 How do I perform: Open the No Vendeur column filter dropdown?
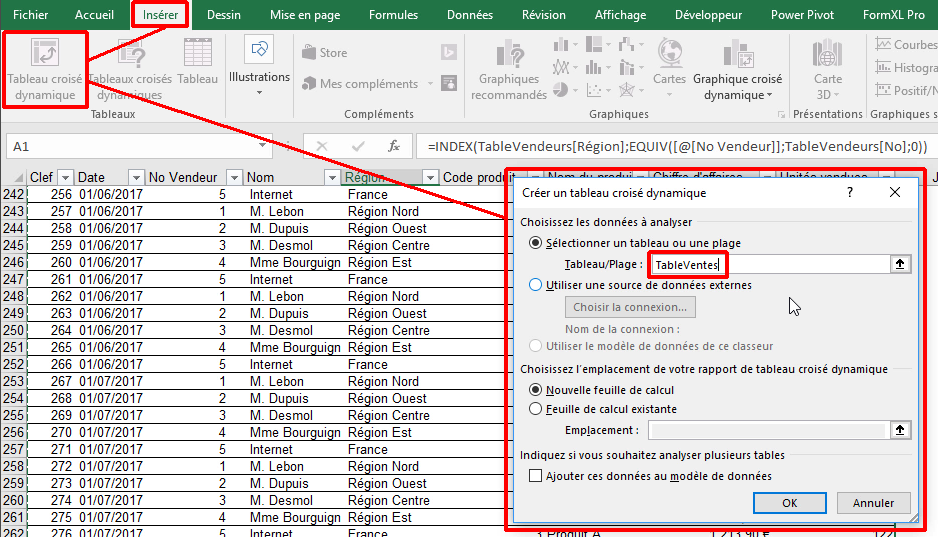tap(234, 177)
